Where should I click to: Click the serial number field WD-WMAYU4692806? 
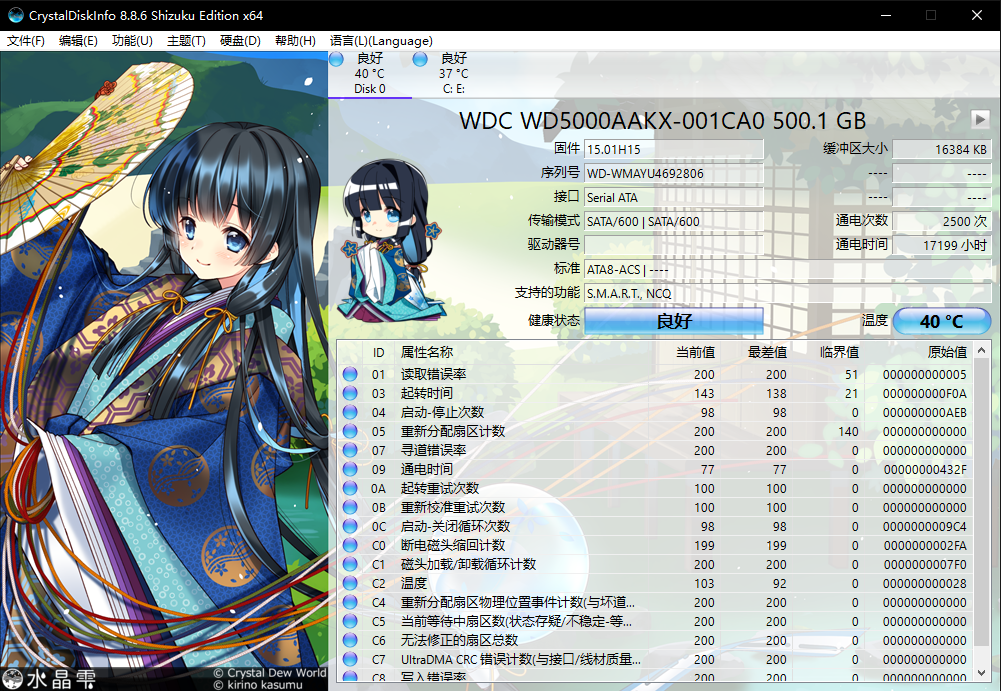674,174
